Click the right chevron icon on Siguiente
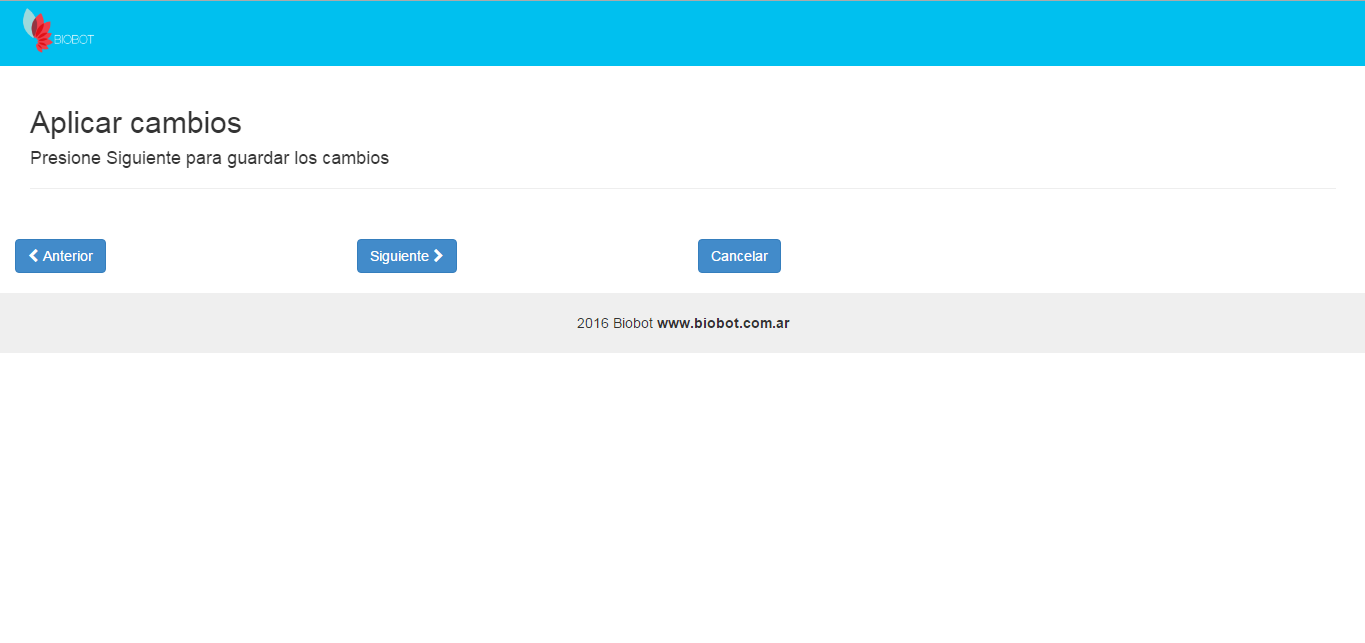Viewport: 1365px width, 643px height. [x=438, y=256]
